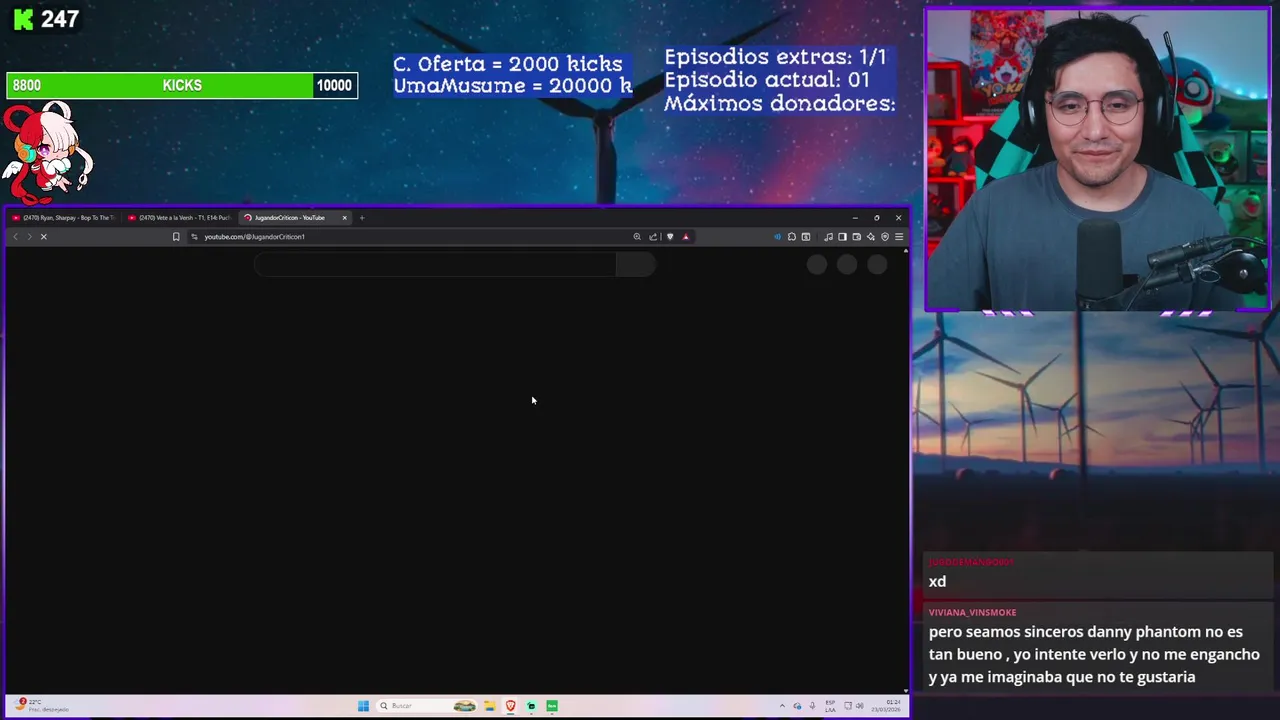Open the ESP LAA language switcher
The width and height of the screenshot is (1280, 720).
(x=831, y=706)
